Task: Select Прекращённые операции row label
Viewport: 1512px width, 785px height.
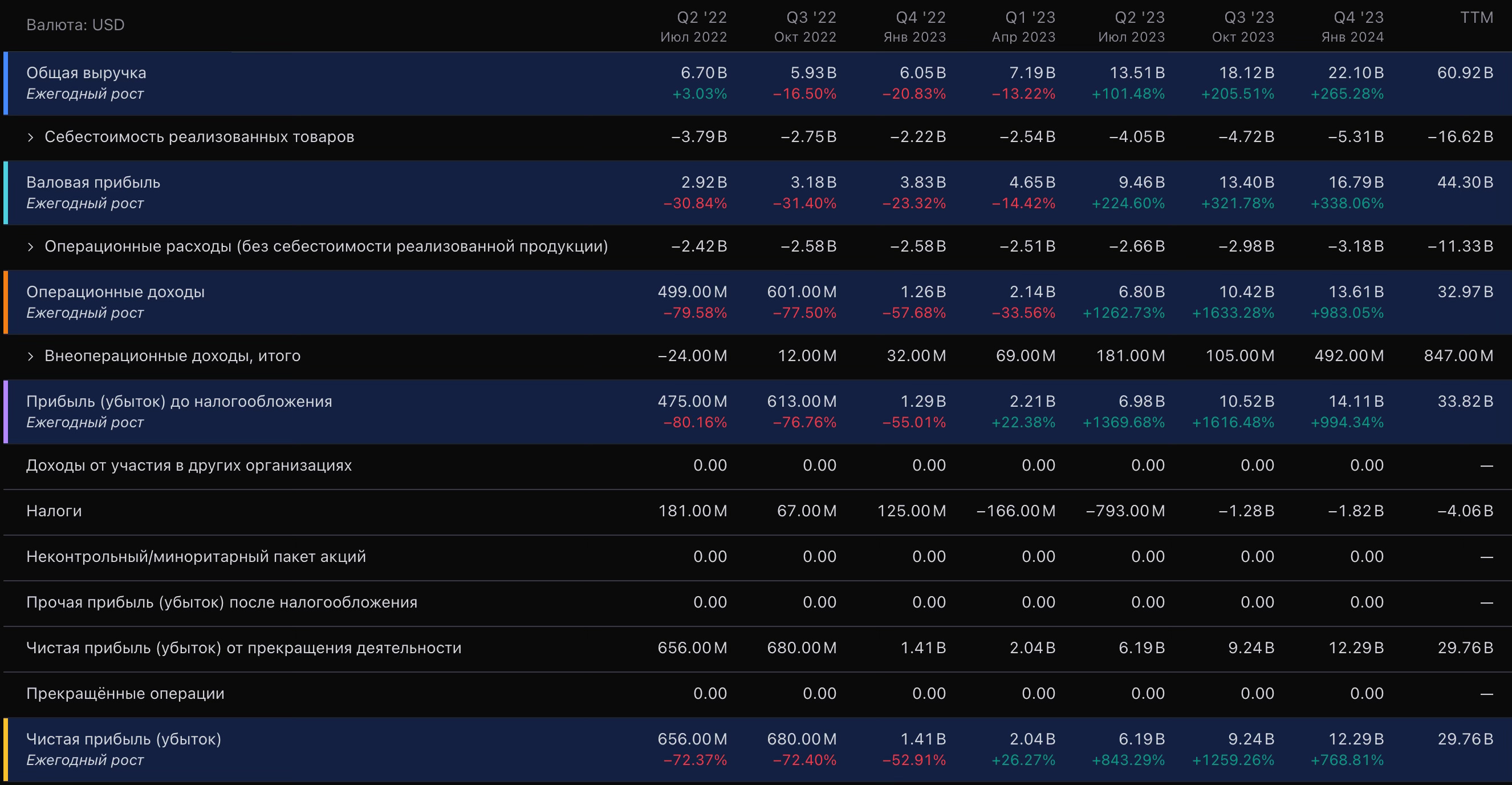Action: tap(125, 693)
